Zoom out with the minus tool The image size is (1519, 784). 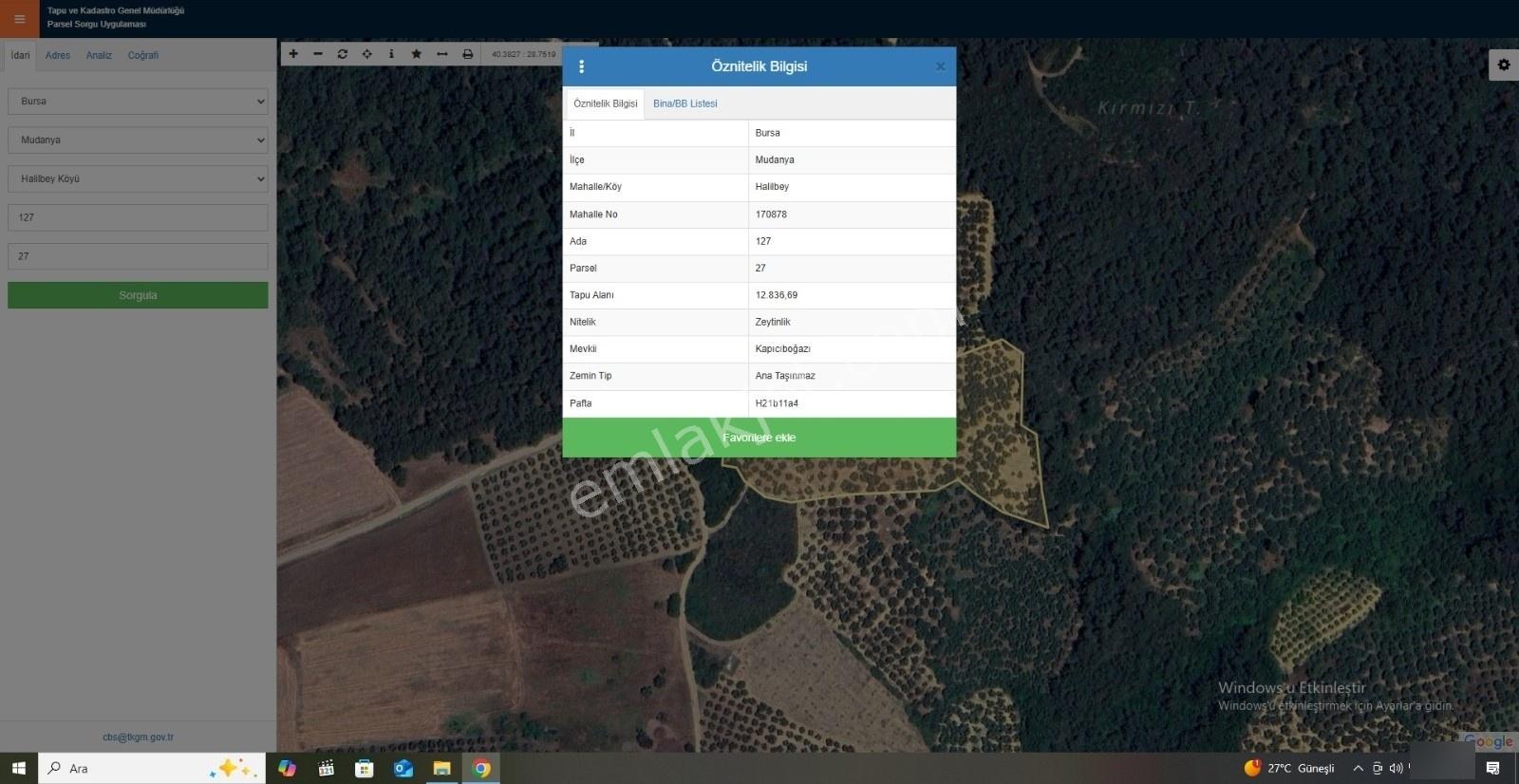click(x=318, y=54)
